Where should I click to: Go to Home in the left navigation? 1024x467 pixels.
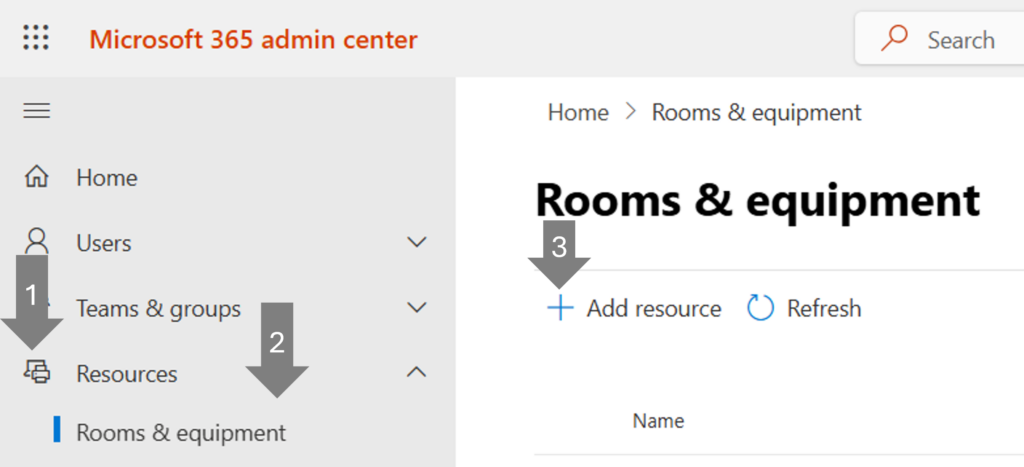107,178
